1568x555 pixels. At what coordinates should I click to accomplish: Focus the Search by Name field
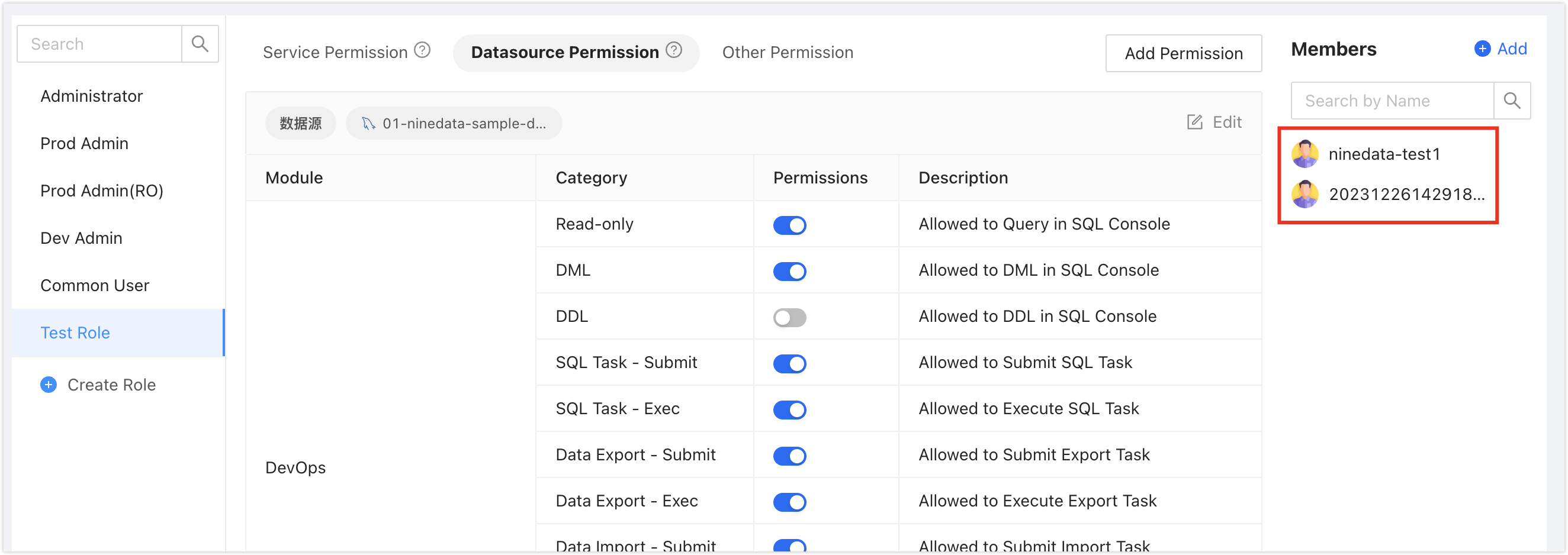pyautogui.click(x=1392, y=101)
